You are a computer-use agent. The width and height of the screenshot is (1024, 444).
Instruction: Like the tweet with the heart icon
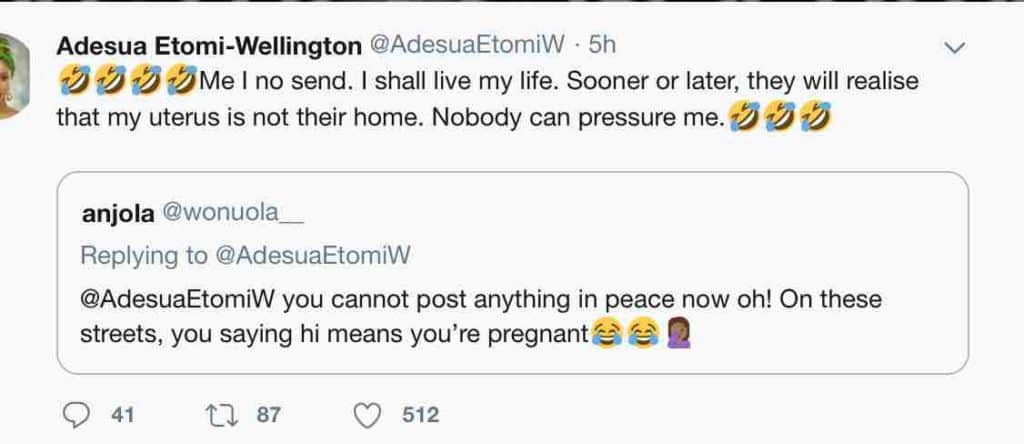[x=368, y=414]
